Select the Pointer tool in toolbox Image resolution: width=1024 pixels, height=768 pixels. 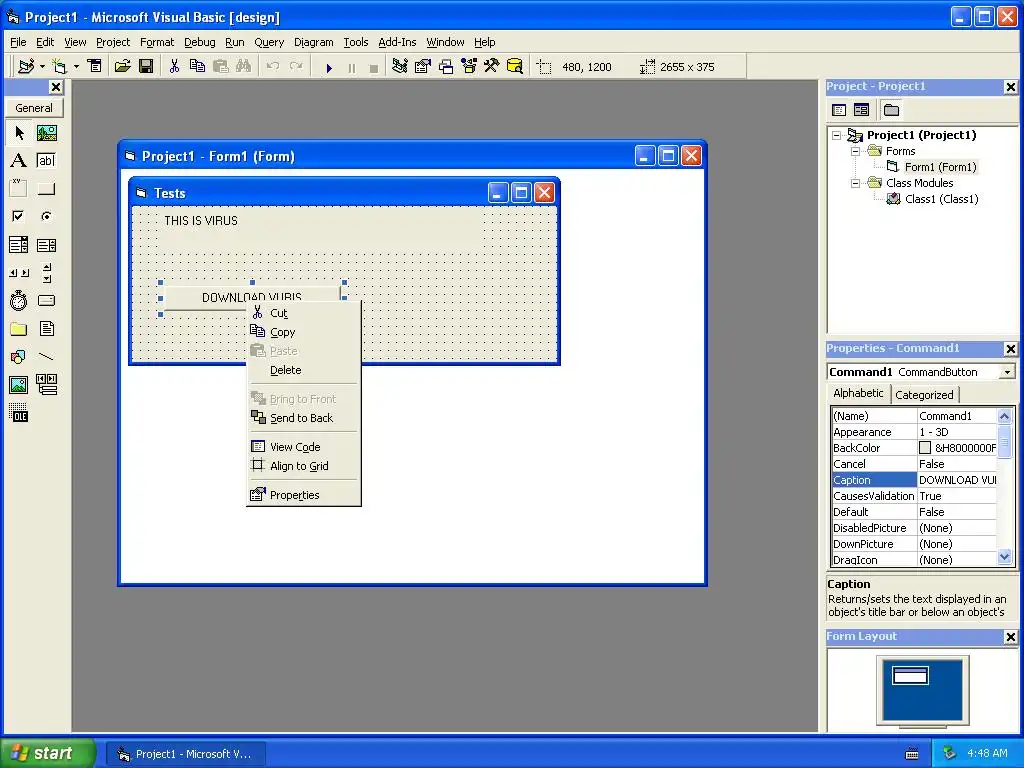19,133
